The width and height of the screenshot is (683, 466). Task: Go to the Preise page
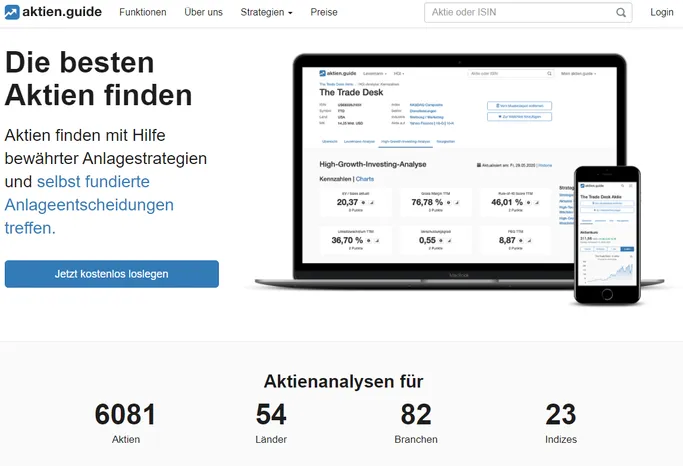pyautogui.click(x=324, y=12)
